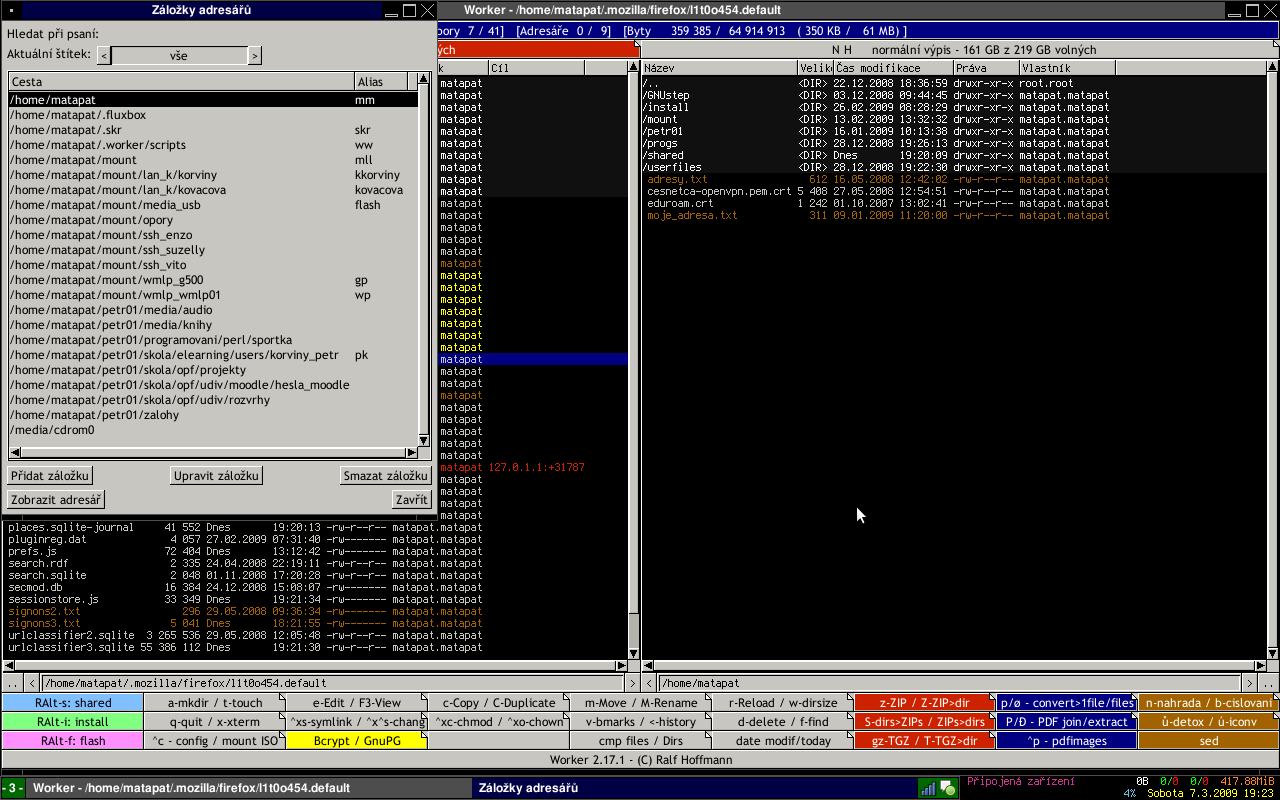The image size is (1280, 800).
Task: Click the network signal tray icon
Action: 927,788
